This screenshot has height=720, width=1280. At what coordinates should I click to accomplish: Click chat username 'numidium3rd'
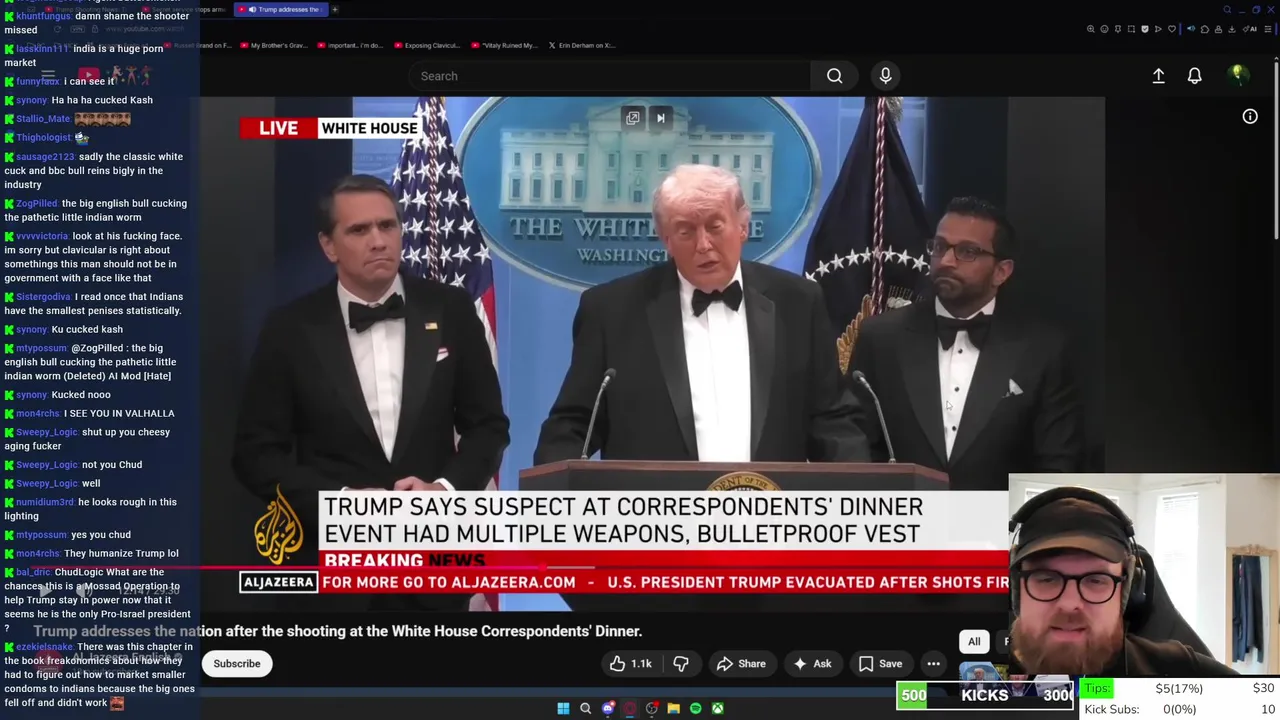tap(45, 503)
